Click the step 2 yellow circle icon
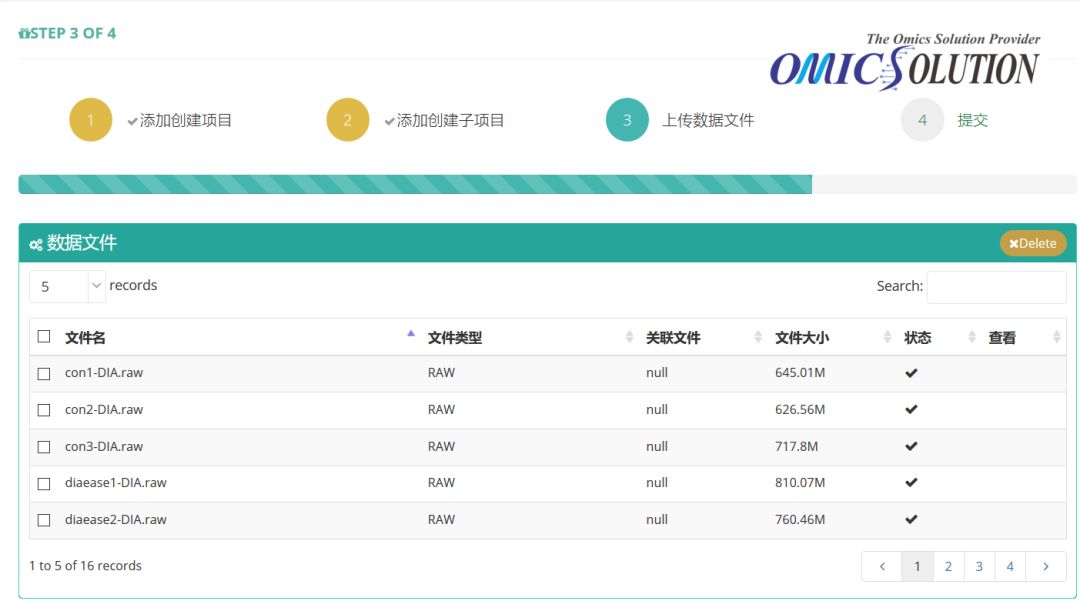 347,120
